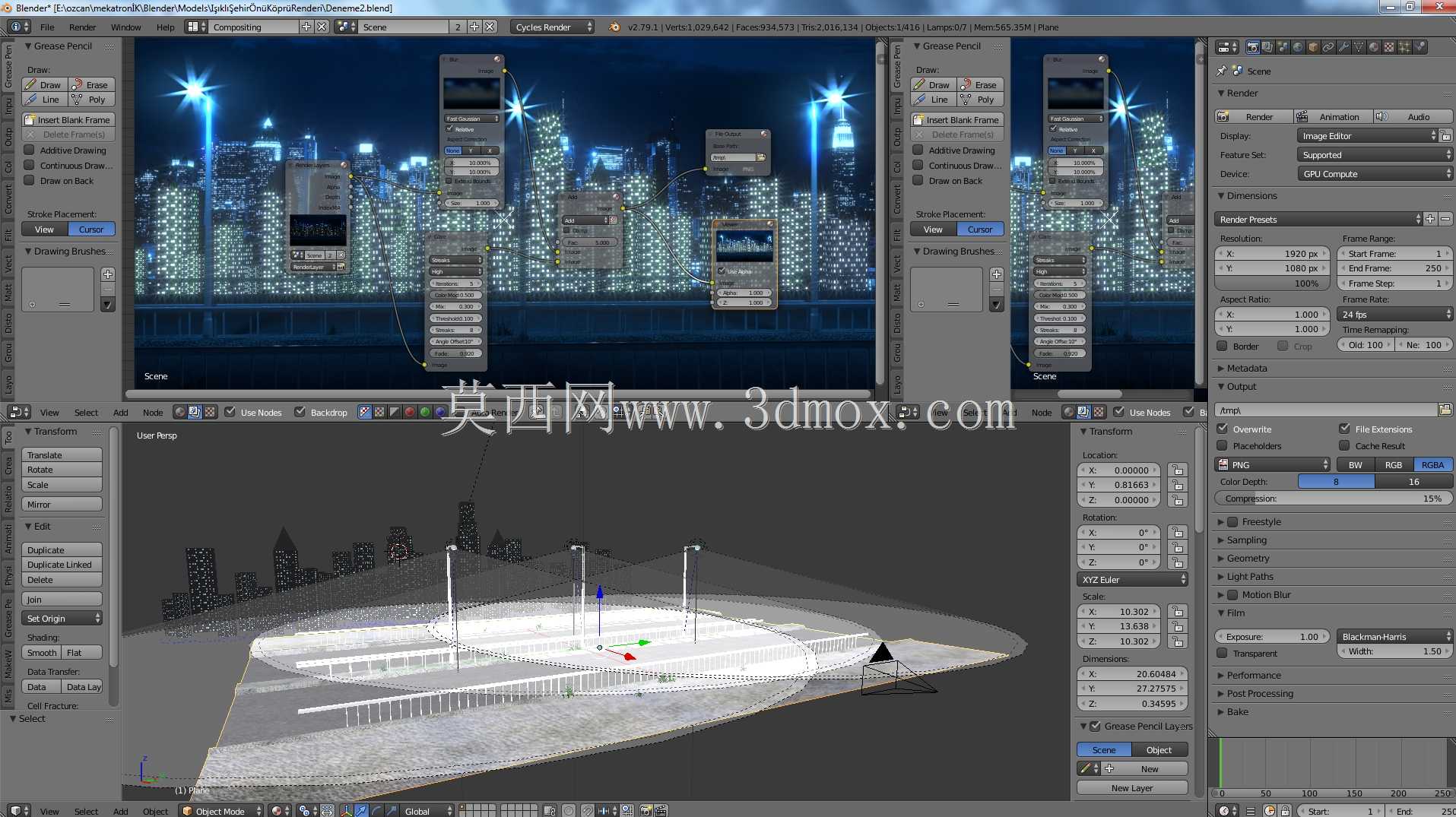Viewport: 1456px width, 817px height.
Task: Select the texture nodes tree type icon
Action: tap(210, 412)
